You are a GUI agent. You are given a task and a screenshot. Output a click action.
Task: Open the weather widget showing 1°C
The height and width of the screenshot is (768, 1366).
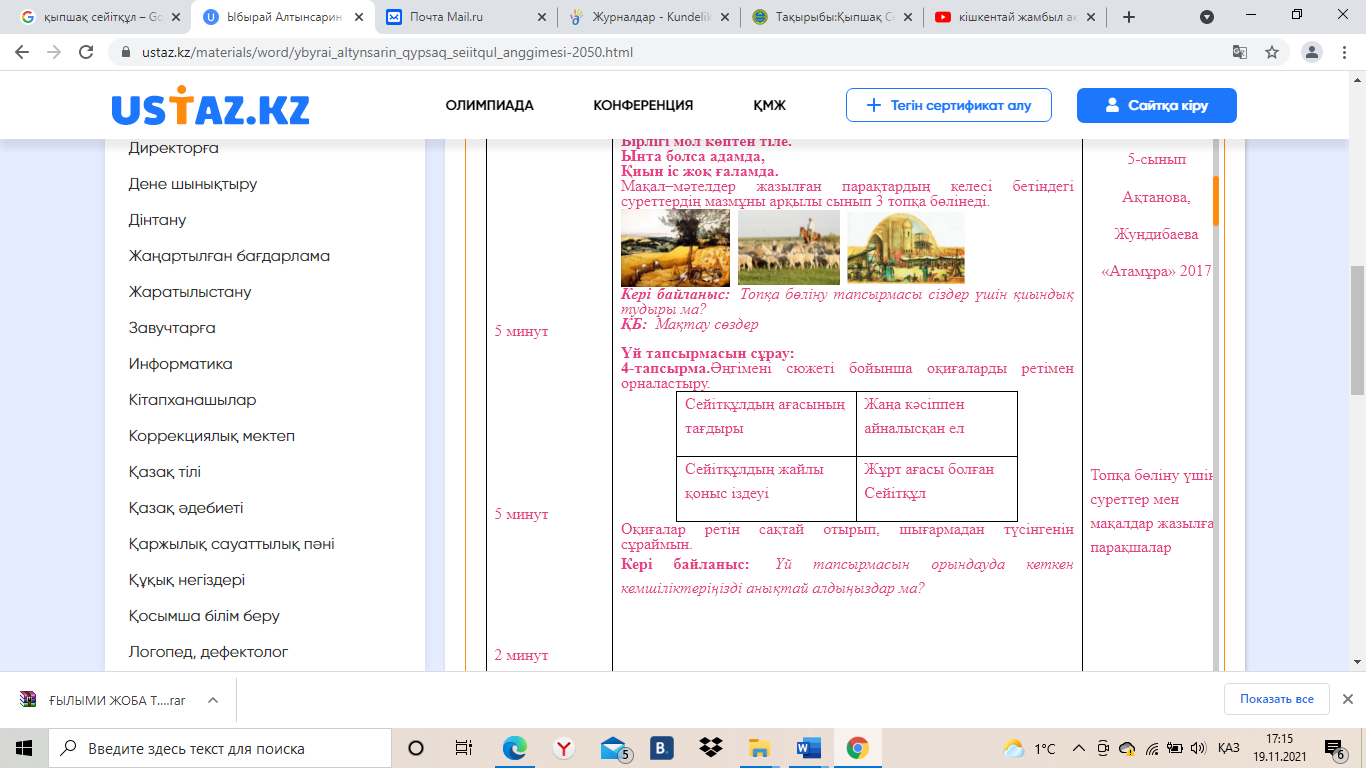click(x=1029, y=748)
